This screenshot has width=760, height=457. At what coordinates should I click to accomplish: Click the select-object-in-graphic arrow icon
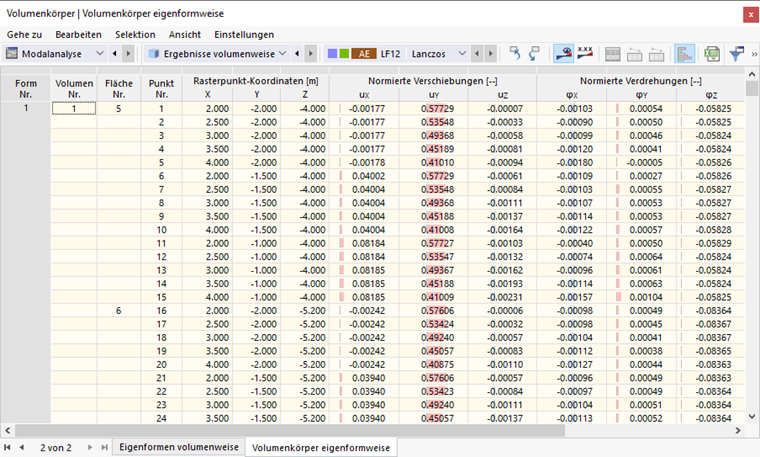click(514, 54)
